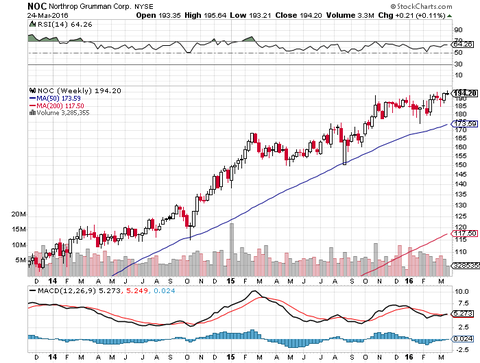Screen dimensions: 480x363
Task: Click candlestick icon beside NOC (Weekly)
Action: point(33,90)
